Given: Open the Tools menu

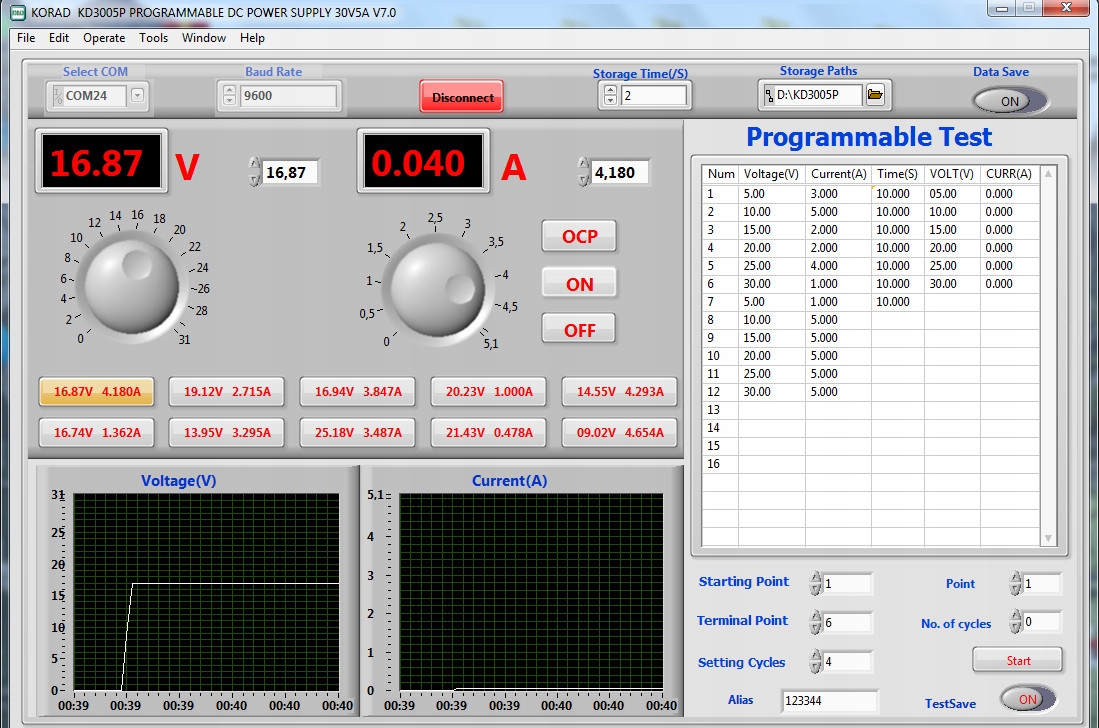Looking at the screenshot, I should [153, 38].
